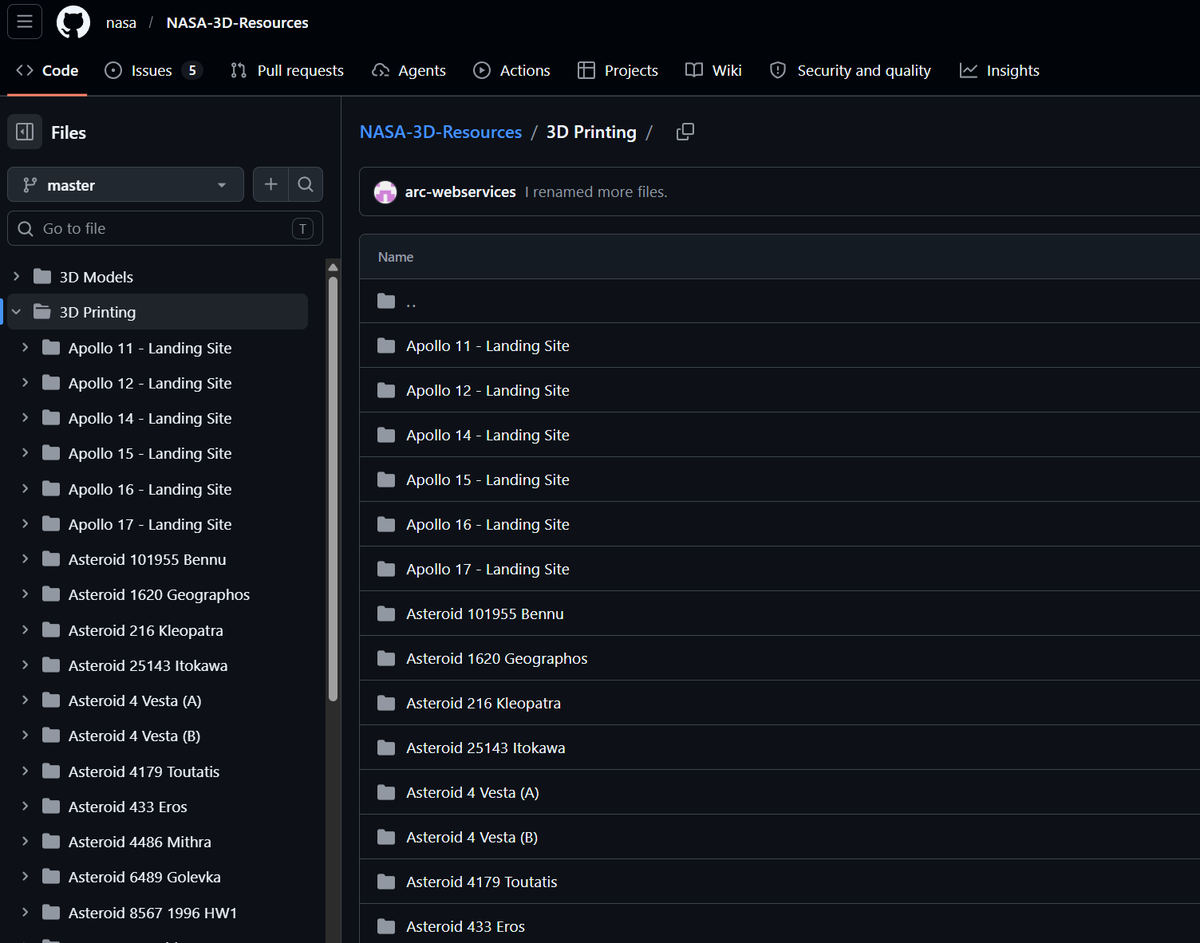Screen dimensions: 1200x943
Task: Expand the 3D Models tree folder
Action: point(16,277)
